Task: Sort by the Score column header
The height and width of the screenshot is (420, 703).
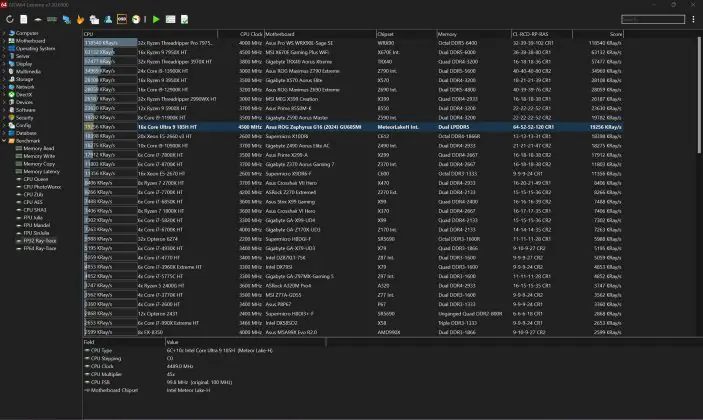Action: (x=598, y=34)
